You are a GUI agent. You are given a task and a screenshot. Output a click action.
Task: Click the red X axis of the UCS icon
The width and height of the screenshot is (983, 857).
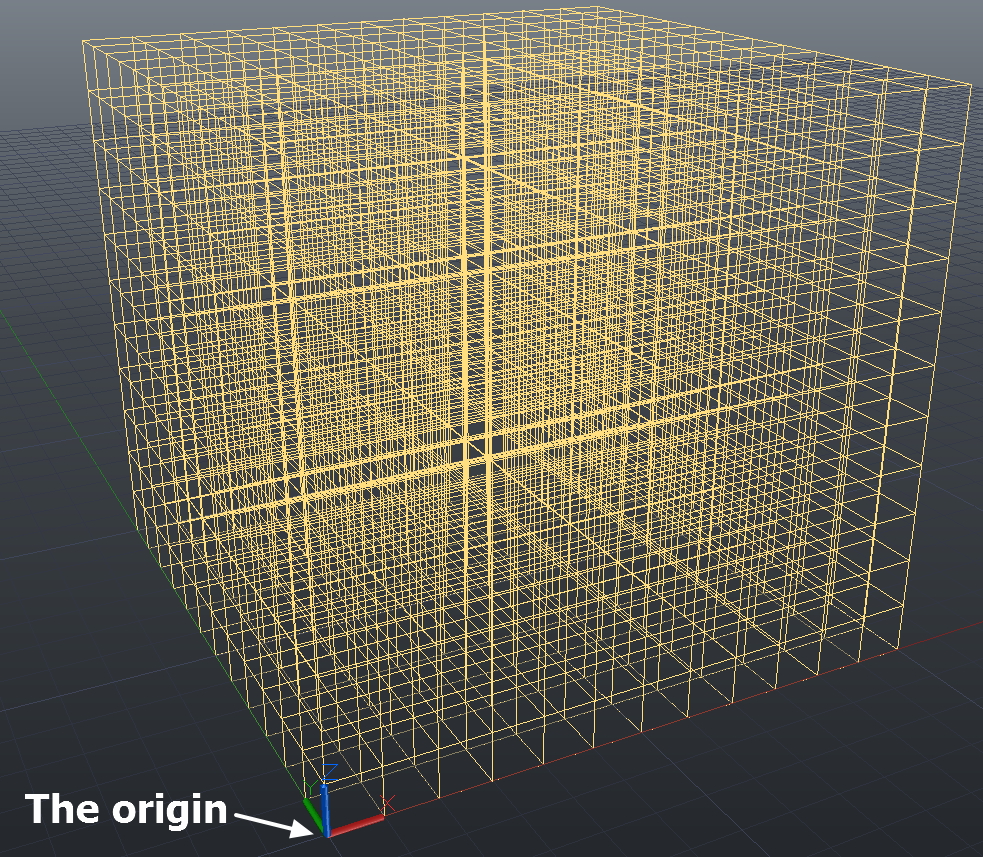click(x=355, y=826)
